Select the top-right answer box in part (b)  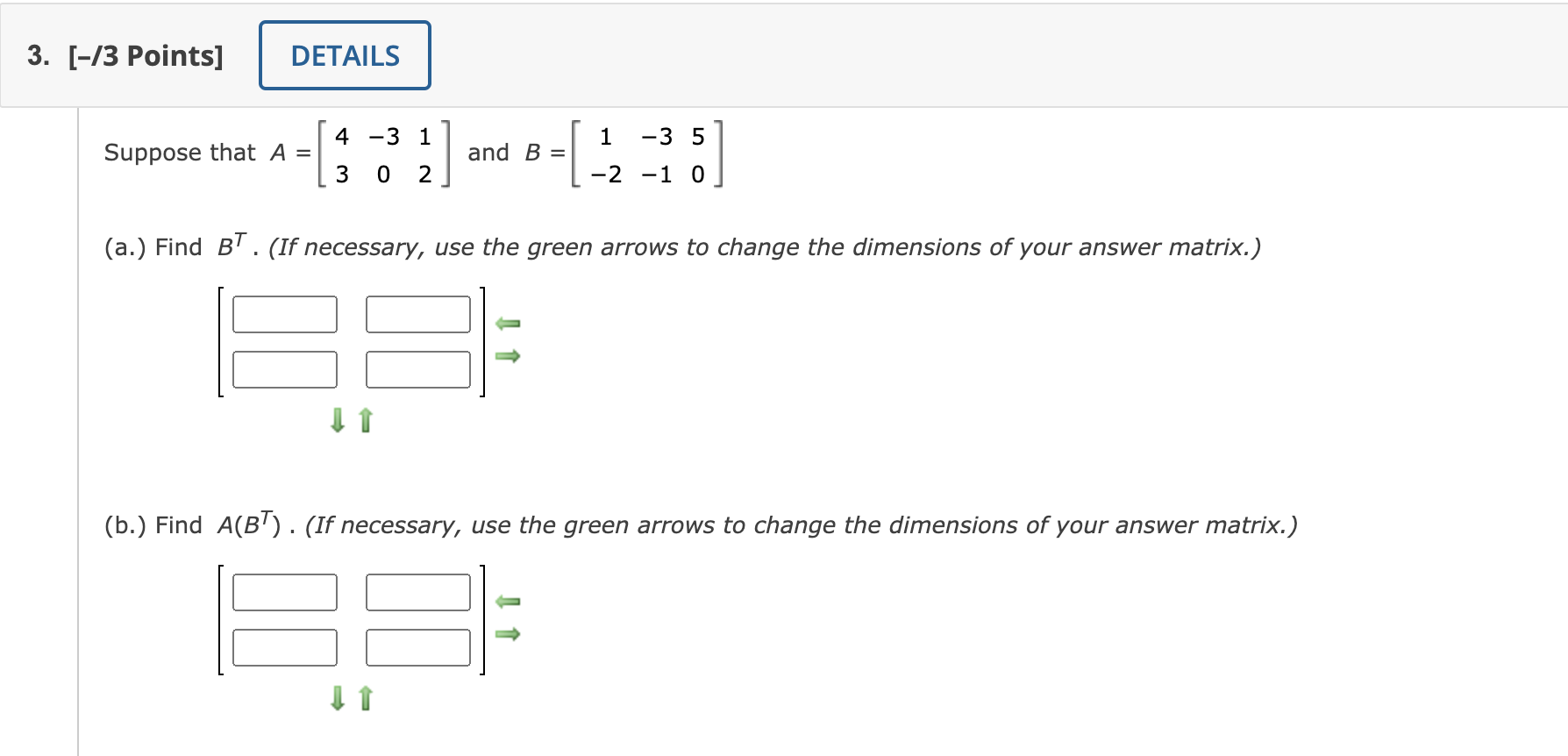point(418,592)
